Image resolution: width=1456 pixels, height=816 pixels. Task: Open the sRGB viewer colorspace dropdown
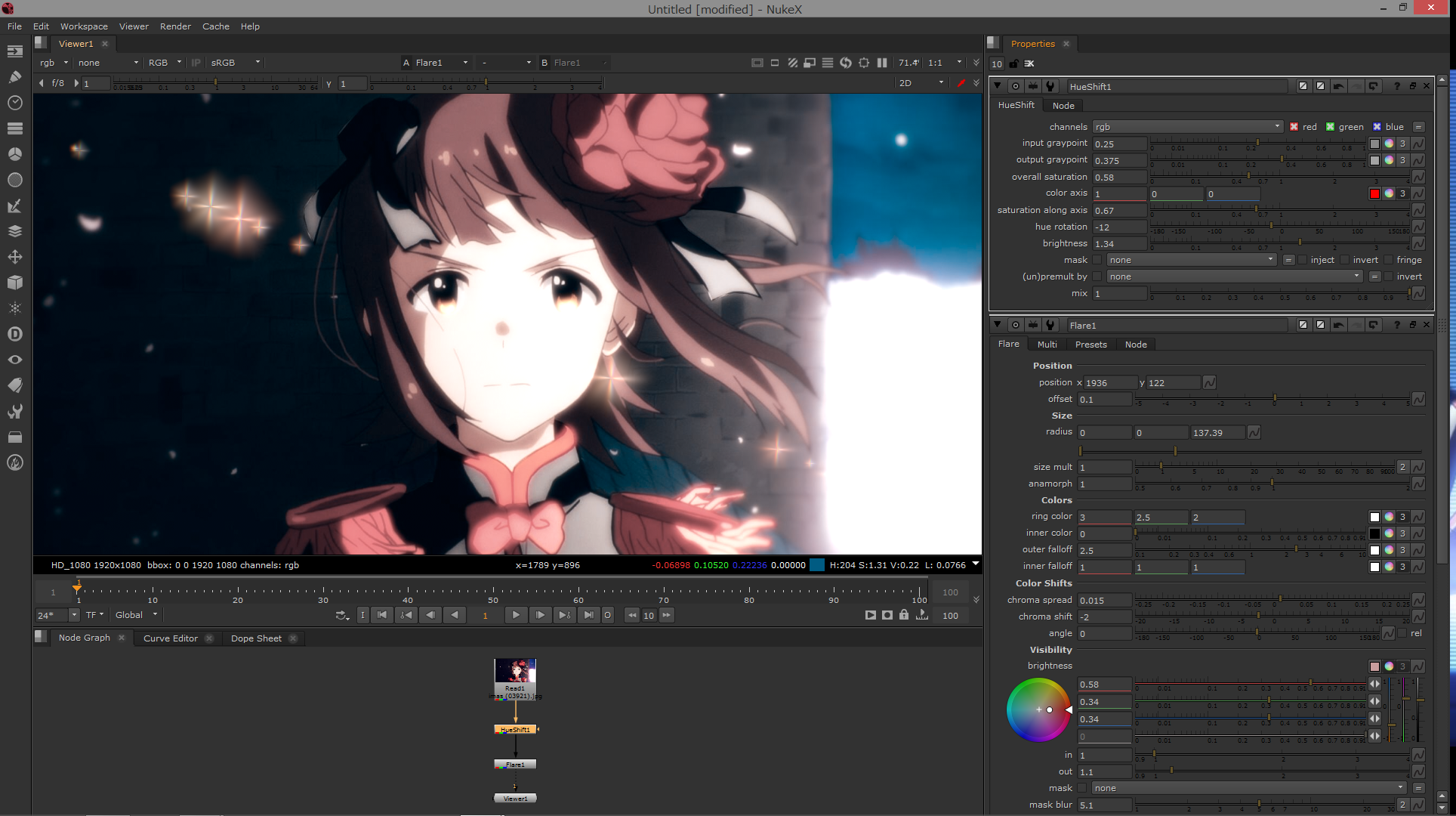[x=236, y=63]
